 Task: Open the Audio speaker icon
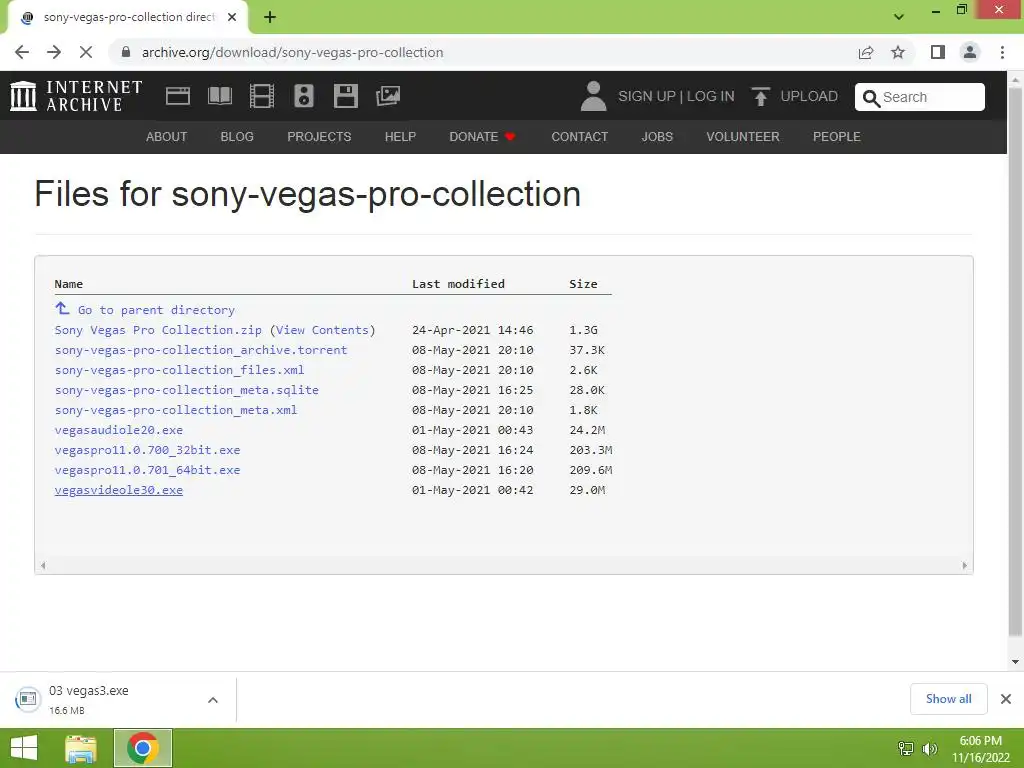point(304,96)
